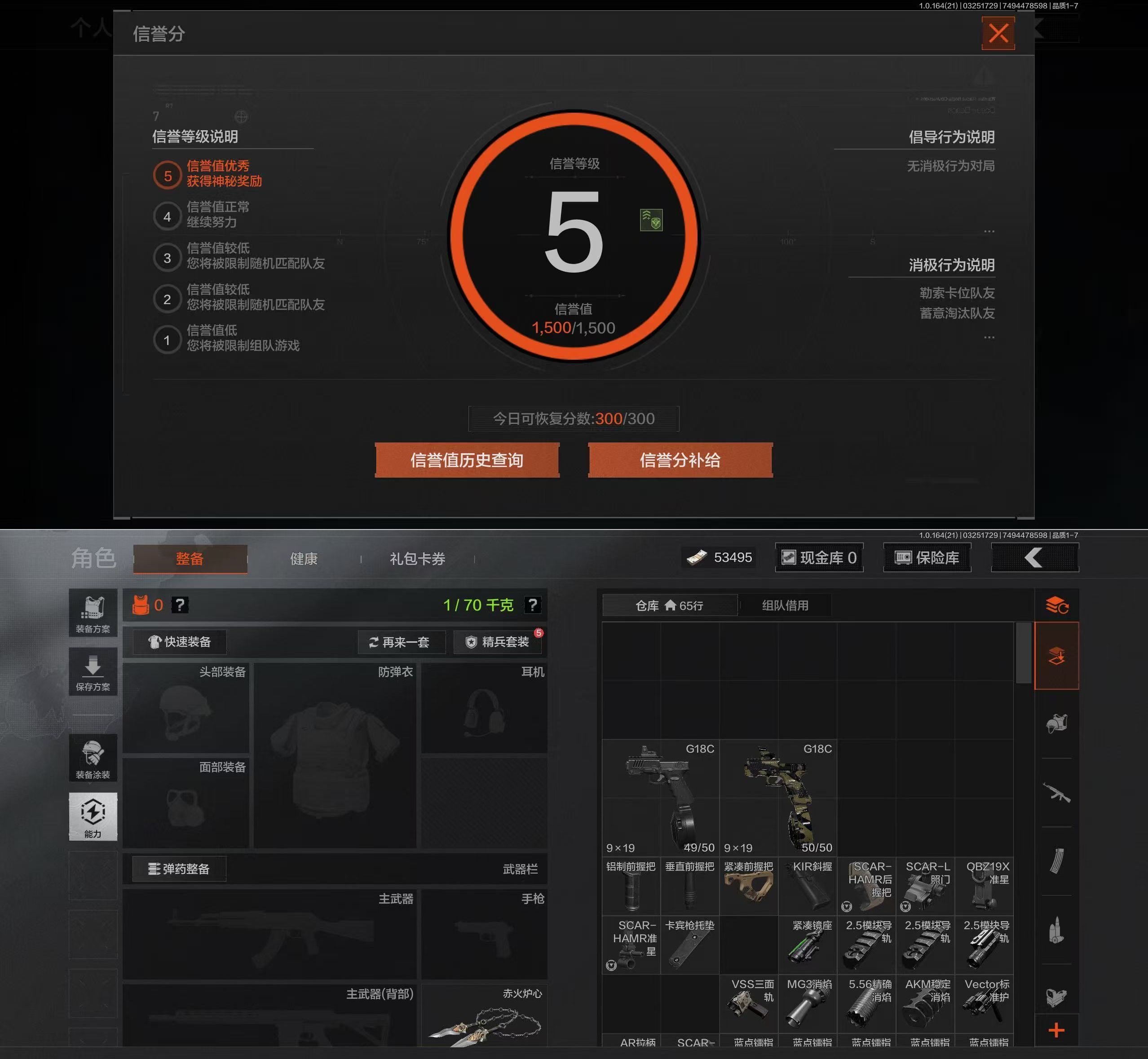
Task: Select camo G18C pistol thumbnail
Action: tap(778, 798)
